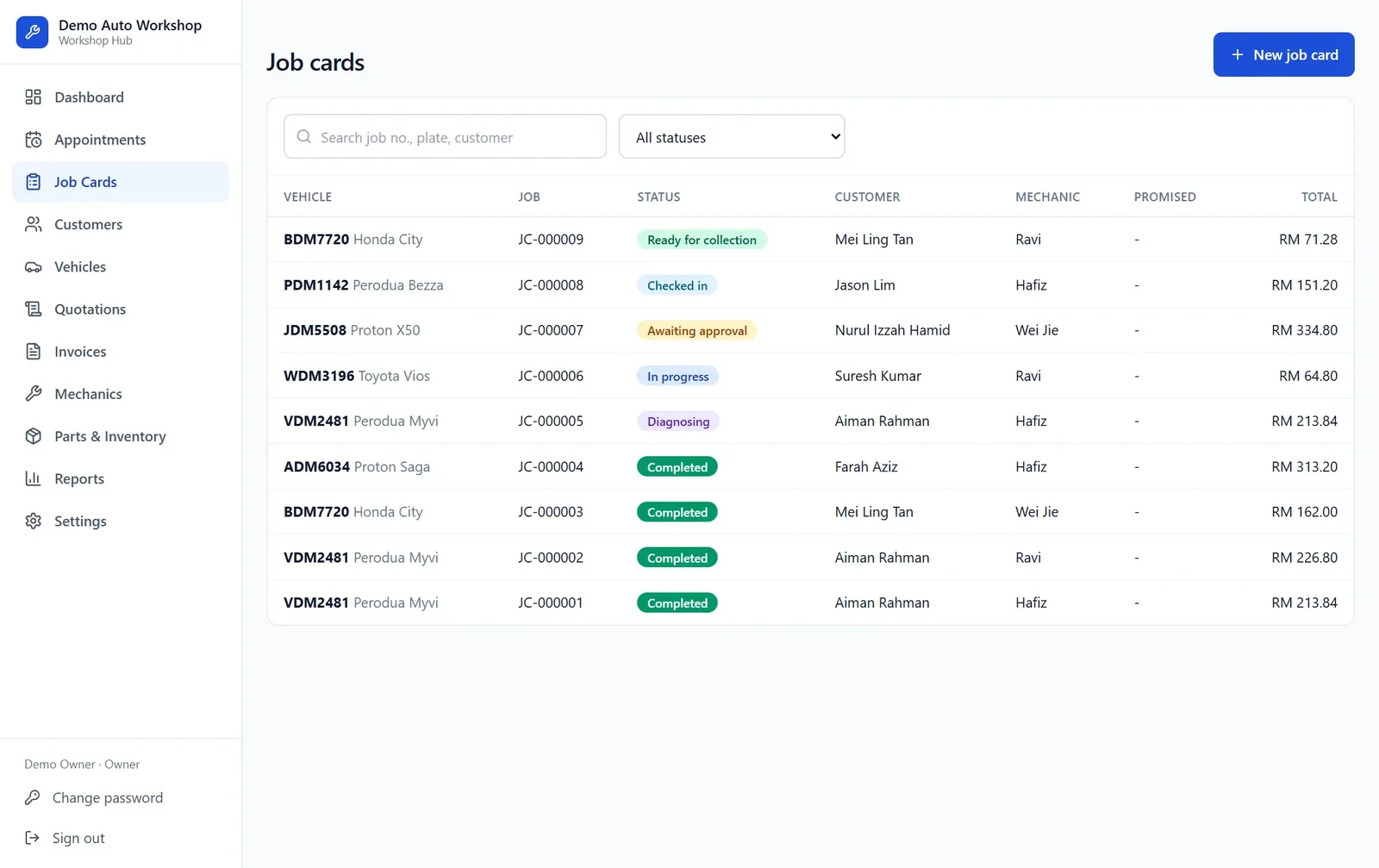Viewport: 1379px width, 868px height.
Task: Click the Parts & Inventory box icon
Action: click(33, 436)
